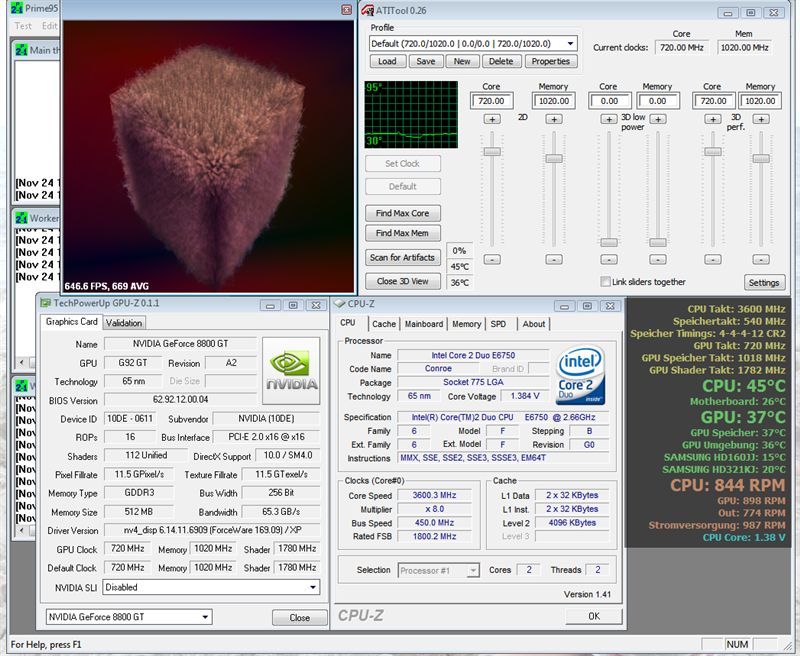Click the Find Max Core button
The height and width of the screenshot is (656, 800).
tap(403, 213)
